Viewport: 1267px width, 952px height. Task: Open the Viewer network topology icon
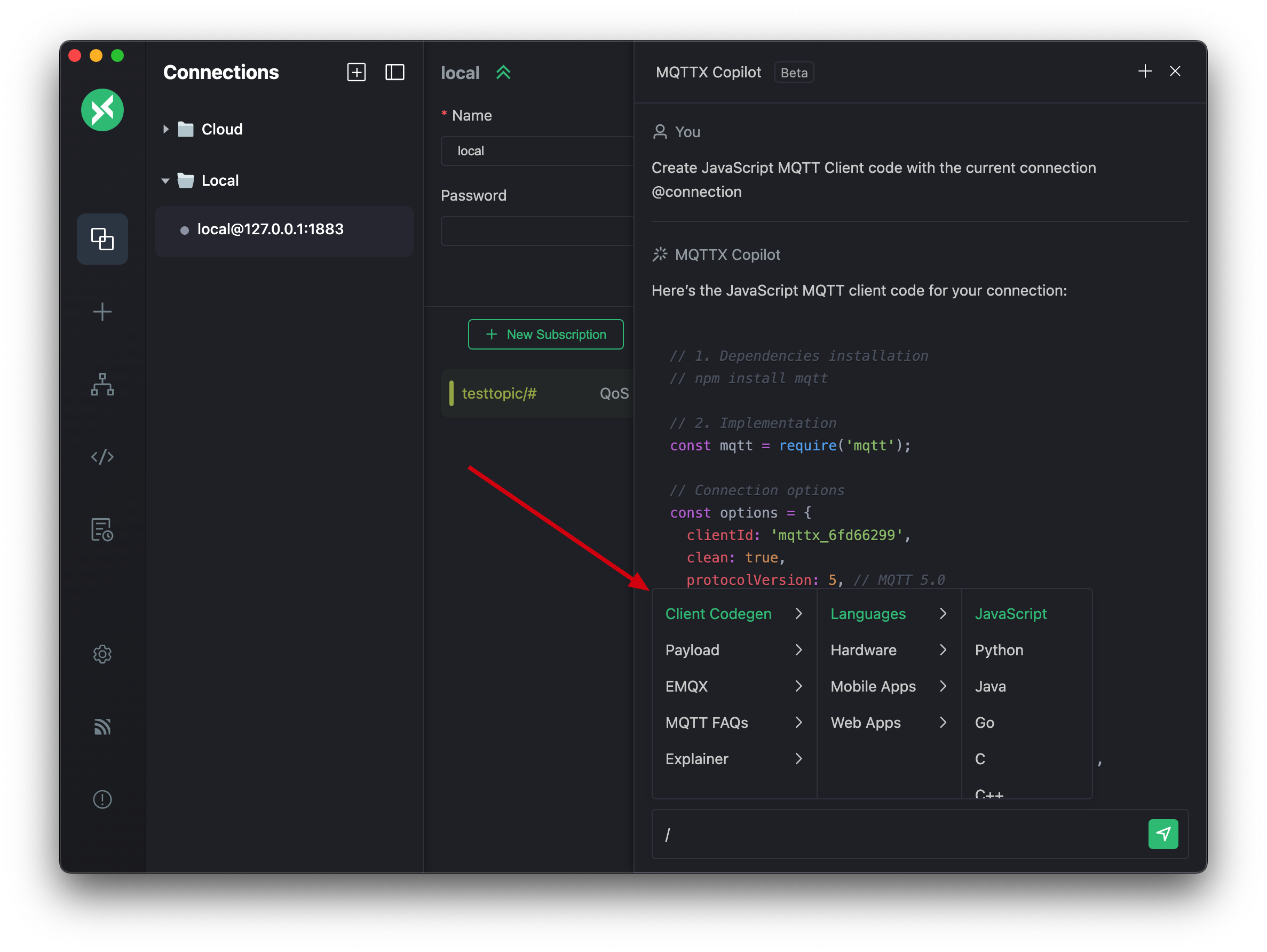pos(102,384)
